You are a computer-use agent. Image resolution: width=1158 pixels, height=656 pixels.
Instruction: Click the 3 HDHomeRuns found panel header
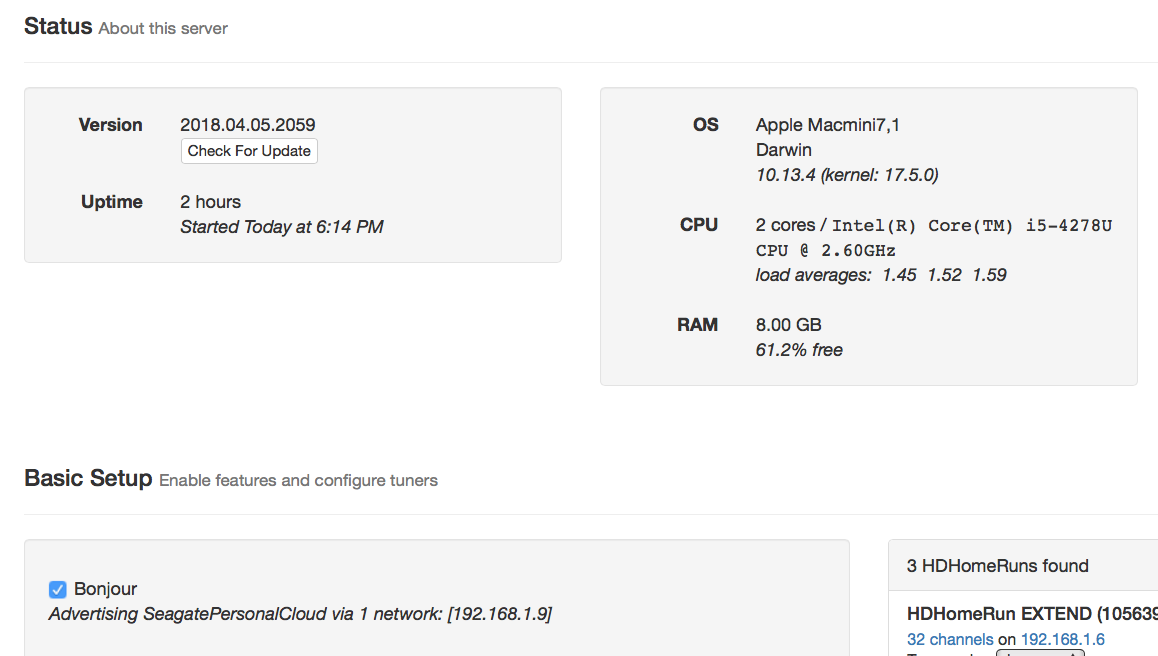[997, 566]
